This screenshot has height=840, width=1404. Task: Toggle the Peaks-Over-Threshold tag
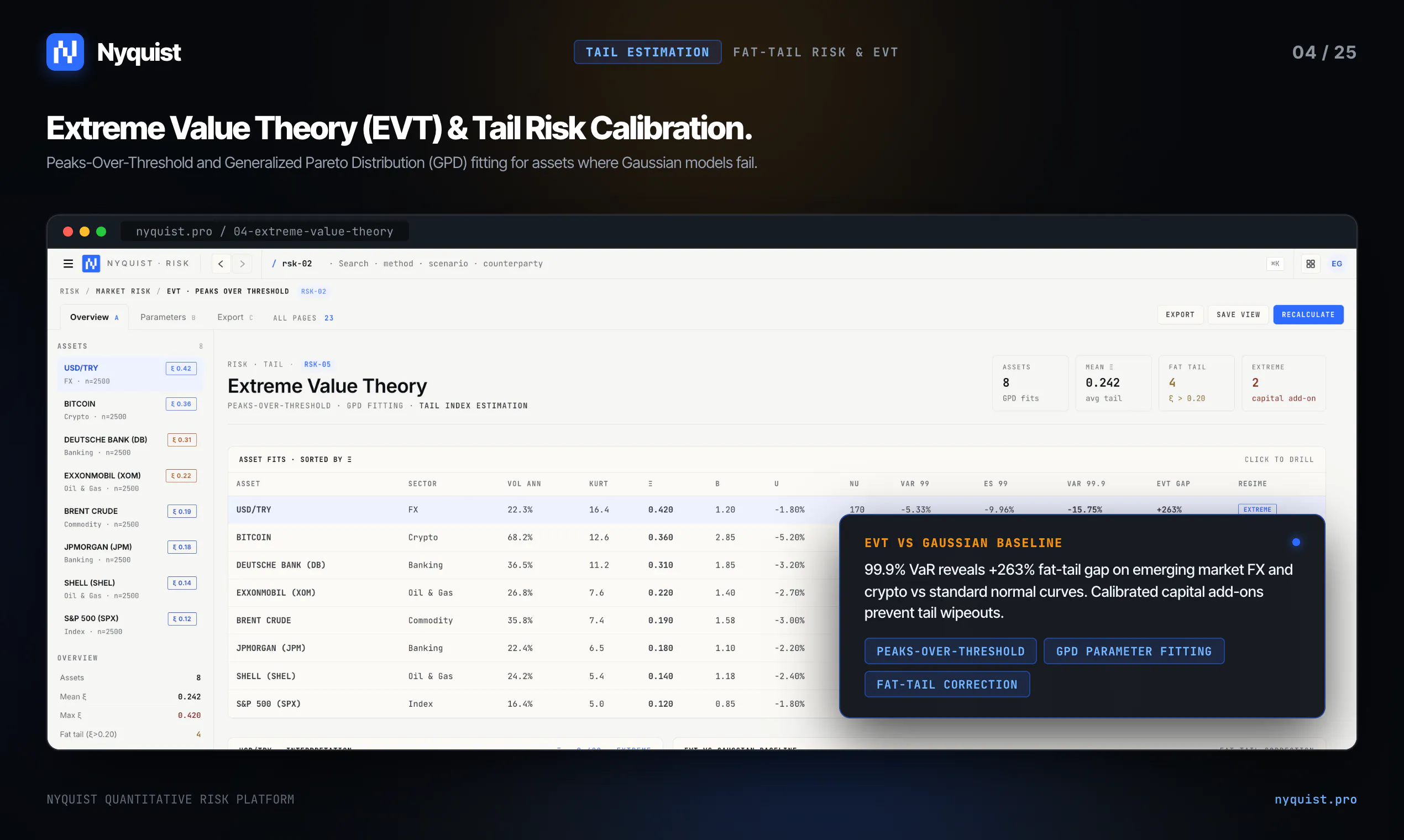click(x=951, y=651)
